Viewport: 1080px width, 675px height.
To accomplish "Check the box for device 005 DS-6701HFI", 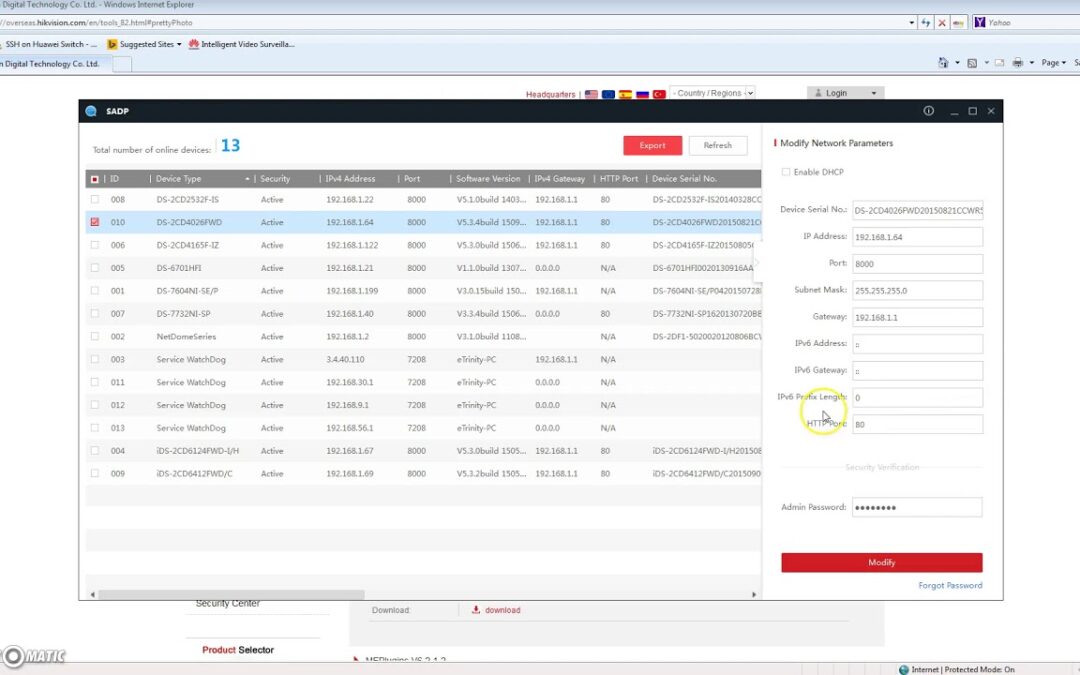I will [95, 268].
